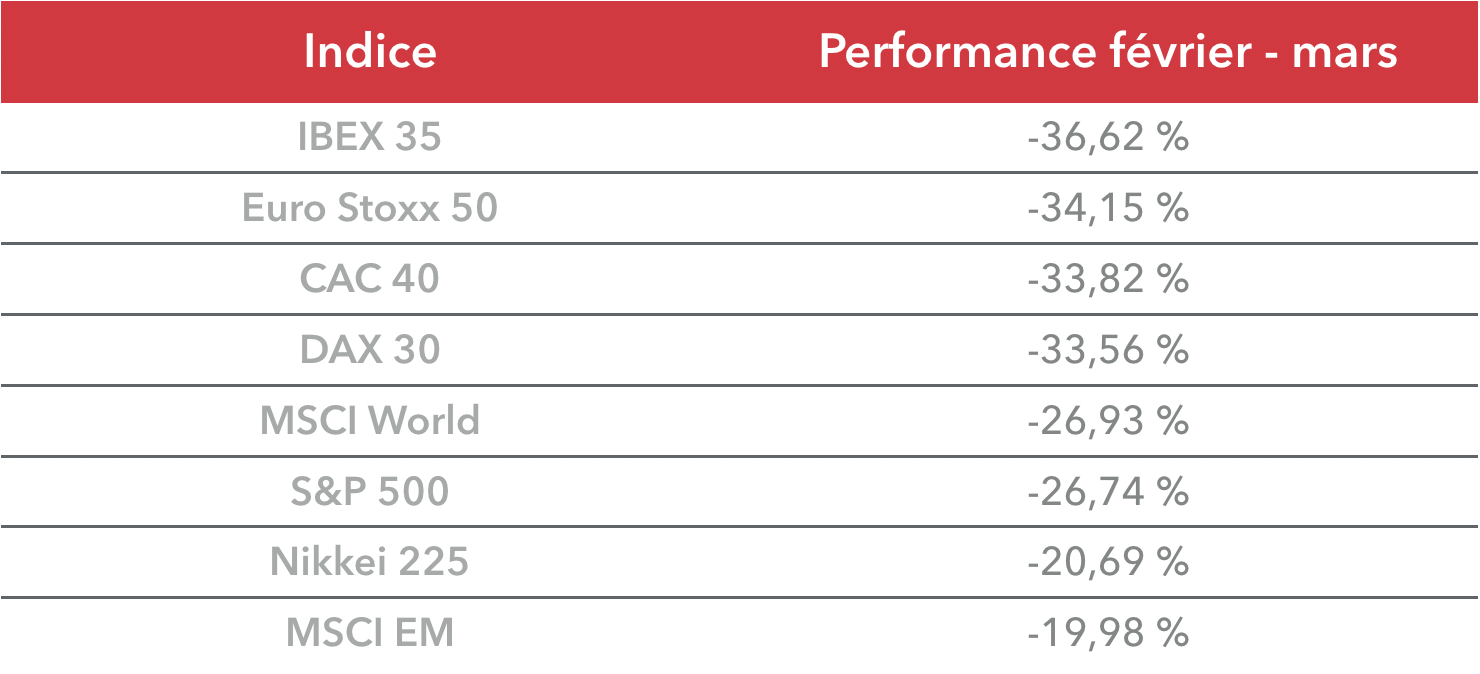Viewport: 1480px width, 674px height.
Task: Select the Euro Stoxx 50 label
Action: (x=370, y=208)
